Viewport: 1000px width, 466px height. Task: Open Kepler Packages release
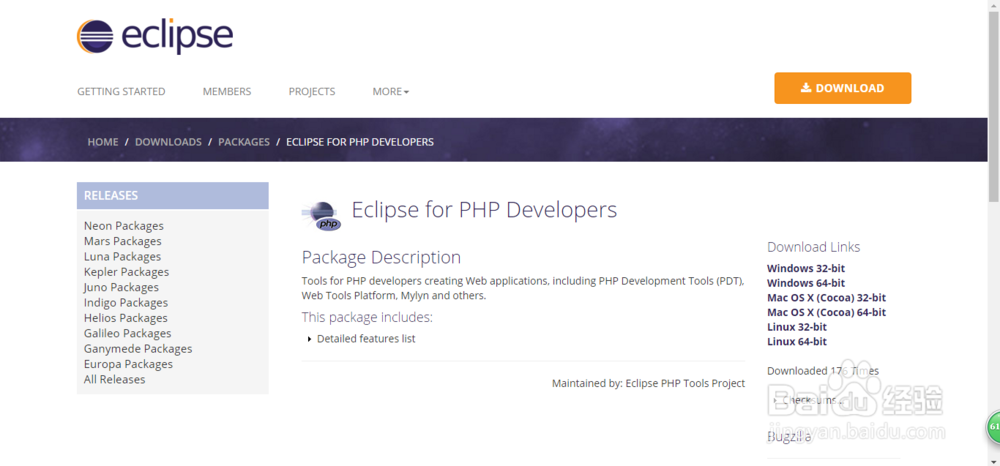point(126,272)
